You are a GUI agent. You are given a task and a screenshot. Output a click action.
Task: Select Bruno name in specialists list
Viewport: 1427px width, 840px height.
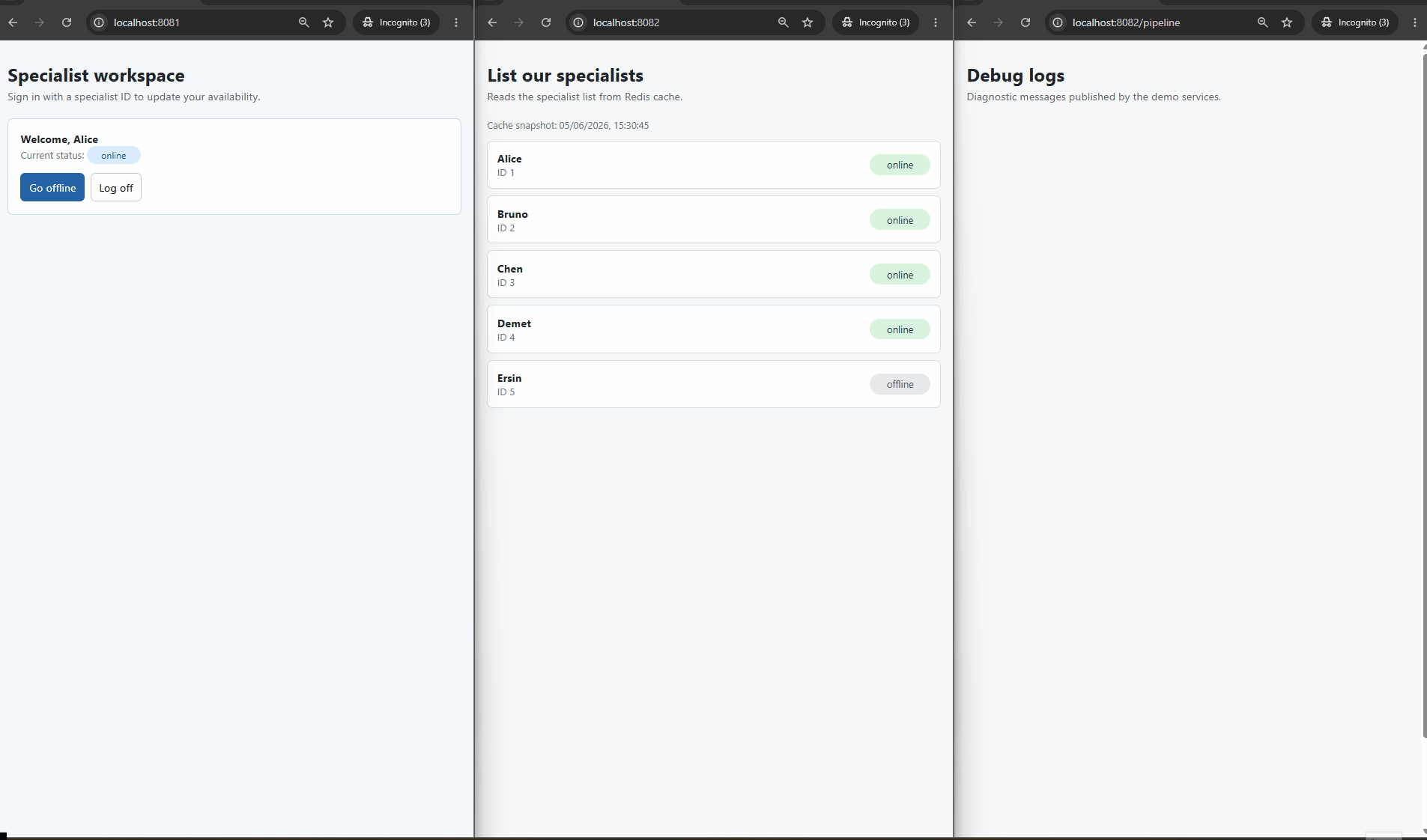(512, 214)
